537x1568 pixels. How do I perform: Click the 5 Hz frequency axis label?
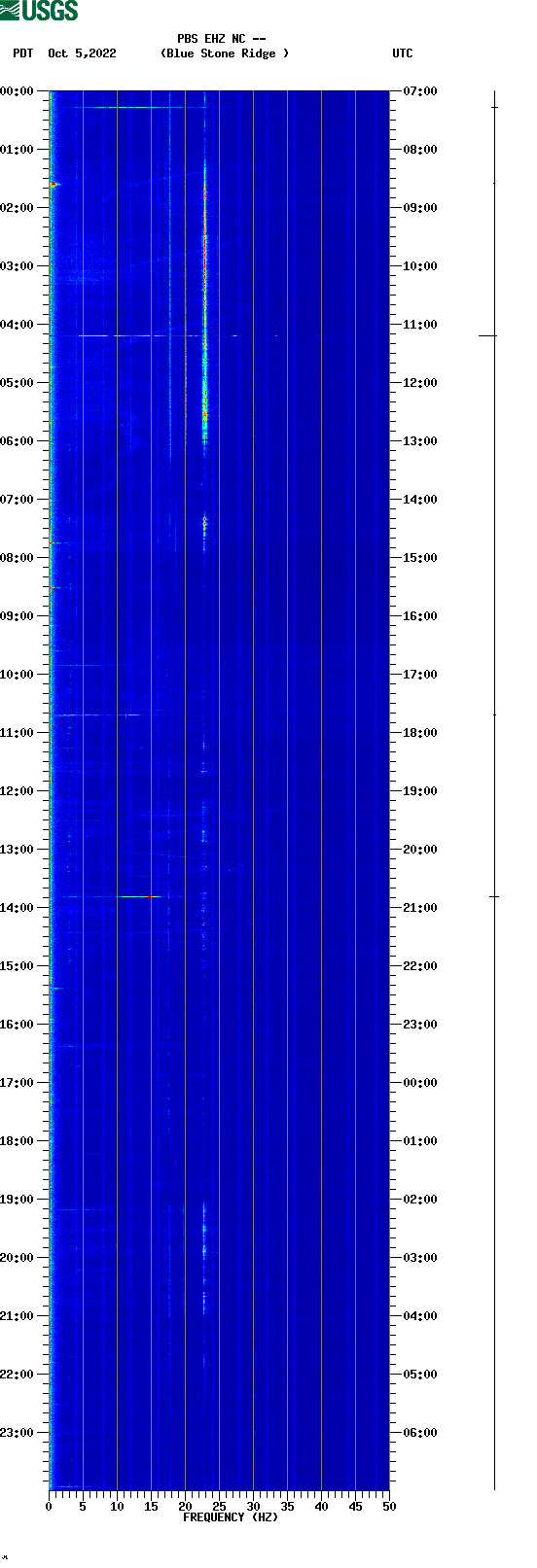(83, 1507)
